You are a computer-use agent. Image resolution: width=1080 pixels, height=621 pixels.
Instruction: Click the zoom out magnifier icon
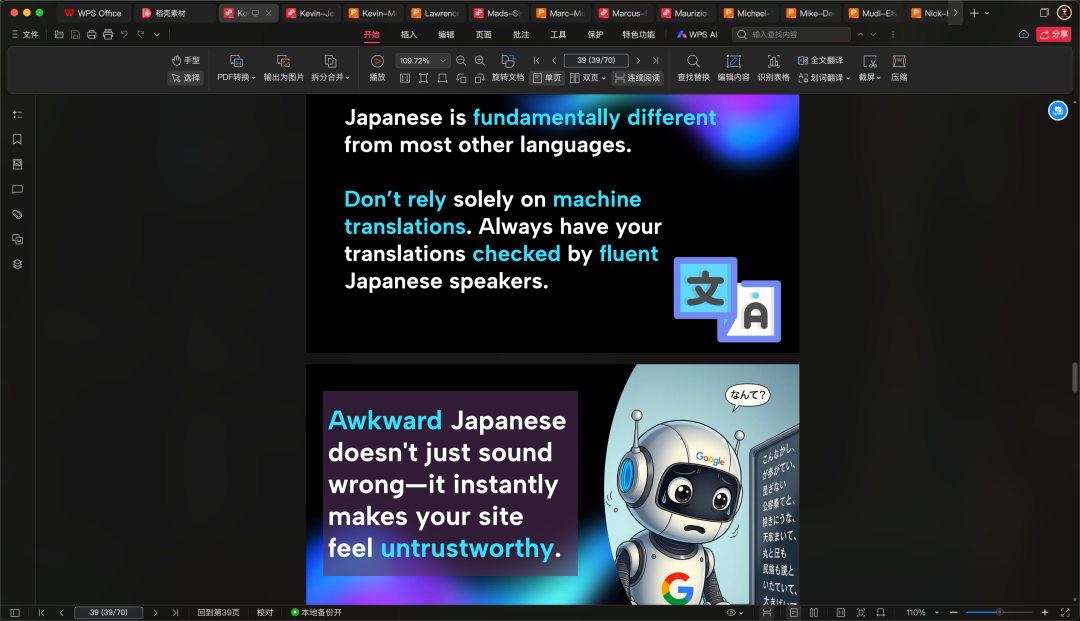(x=461, y=61)
